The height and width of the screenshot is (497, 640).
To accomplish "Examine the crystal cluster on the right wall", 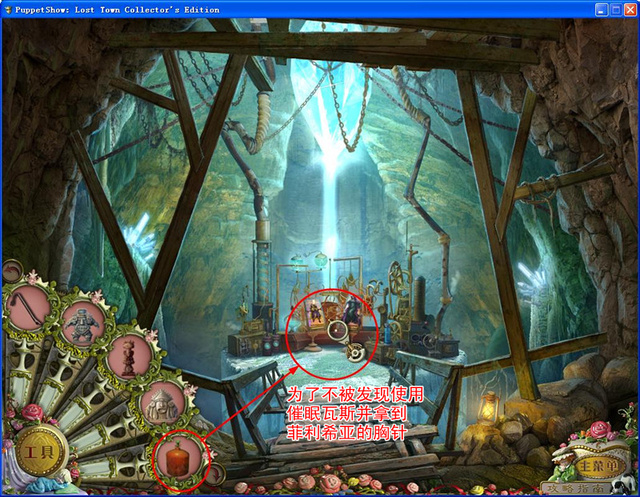I will click(532, 280).
